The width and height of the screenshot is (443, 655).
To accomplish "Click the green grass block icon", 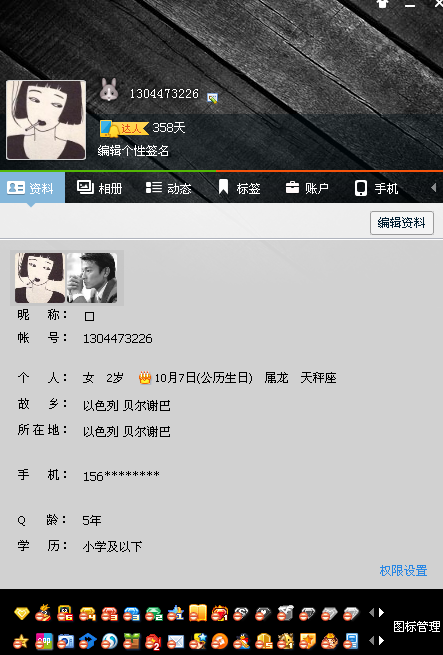I will (131, 641).
